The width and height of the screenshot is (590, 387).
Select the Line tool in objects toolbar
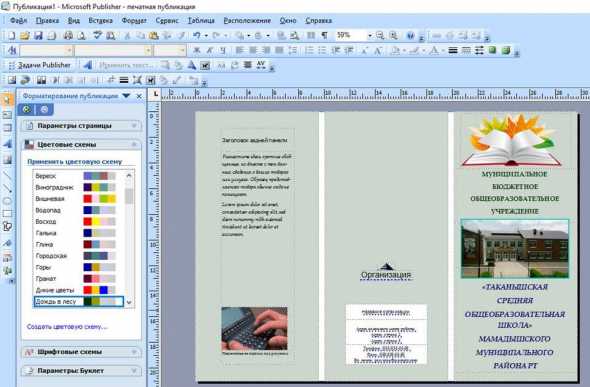(x=7, y=175)
